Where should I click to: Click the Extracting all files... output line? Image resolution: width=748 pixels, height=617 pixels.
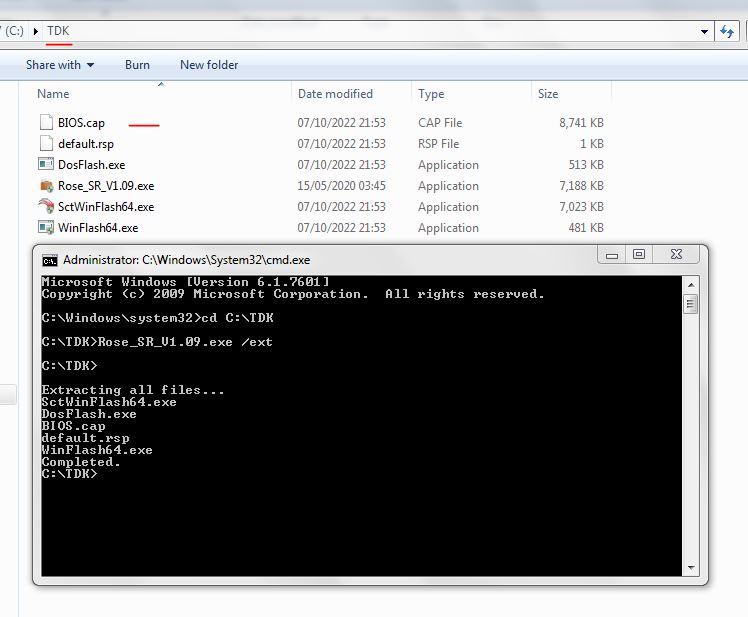[x=133, y=390]
